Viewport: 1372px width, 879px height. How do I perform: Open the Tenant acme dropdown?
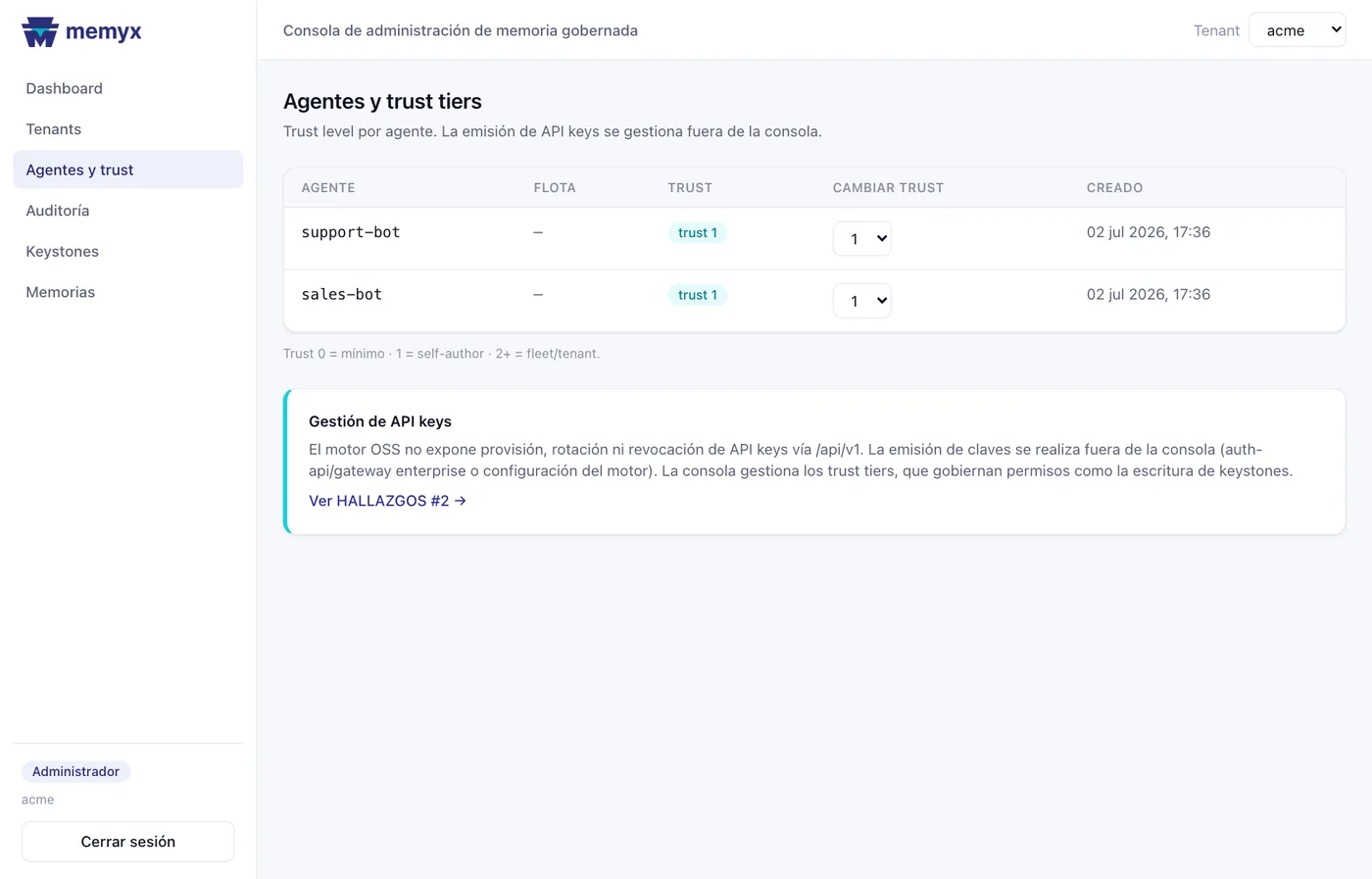[1297, 30]
